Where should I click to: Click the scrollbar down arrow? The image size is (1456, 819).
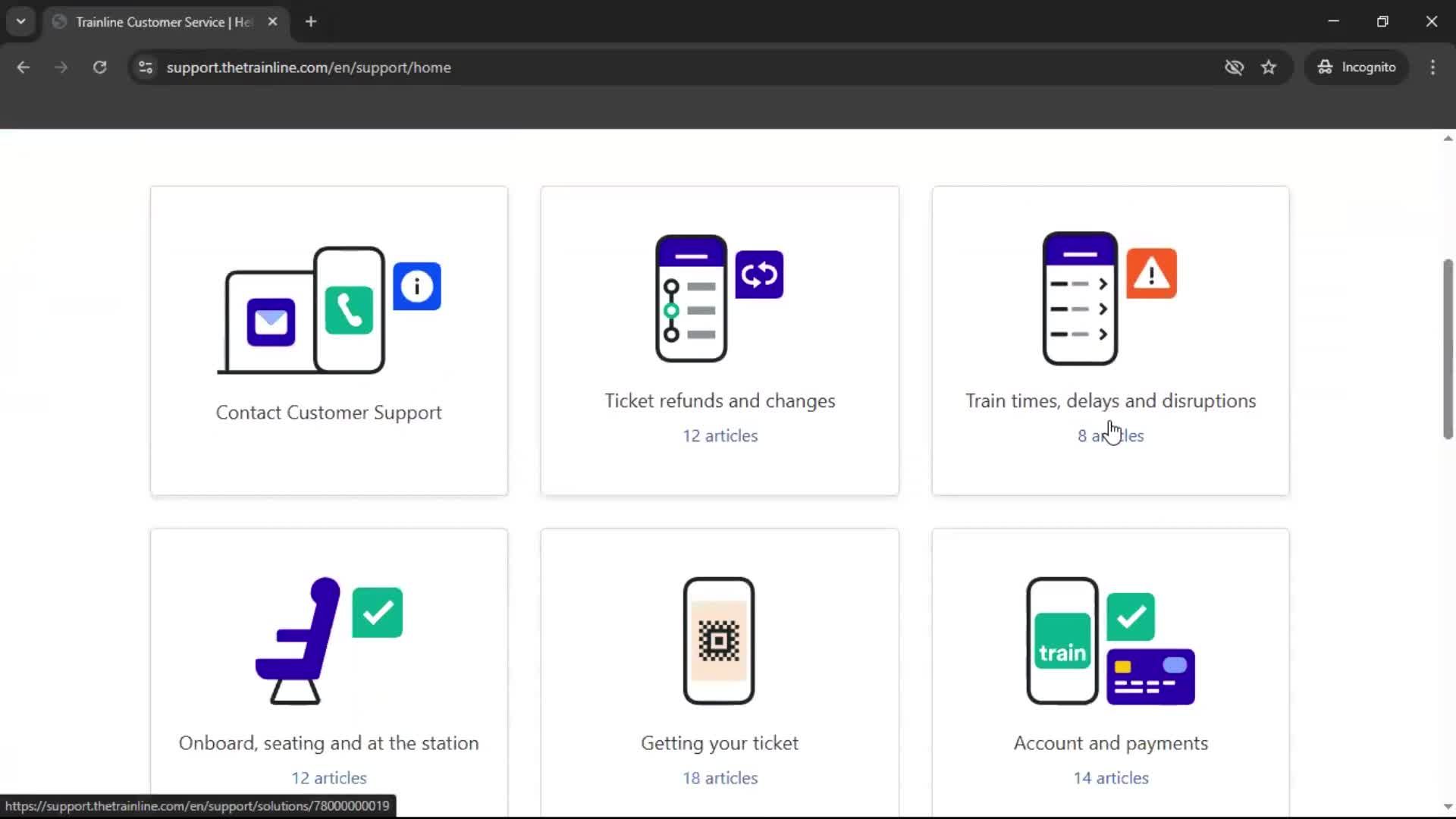pyautogui.click(x=1448, y=806)
